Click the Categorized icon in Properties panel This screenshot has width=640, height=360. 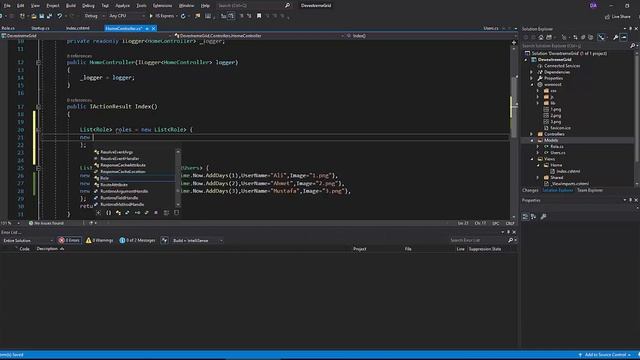click(525, 217)
